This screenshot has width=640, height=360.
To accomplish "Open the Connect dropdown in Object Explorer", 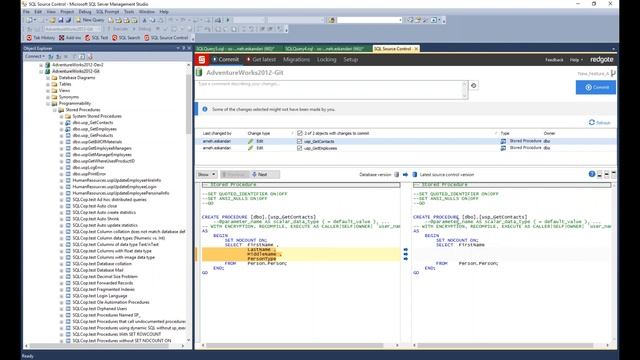I will coord(35,56).
